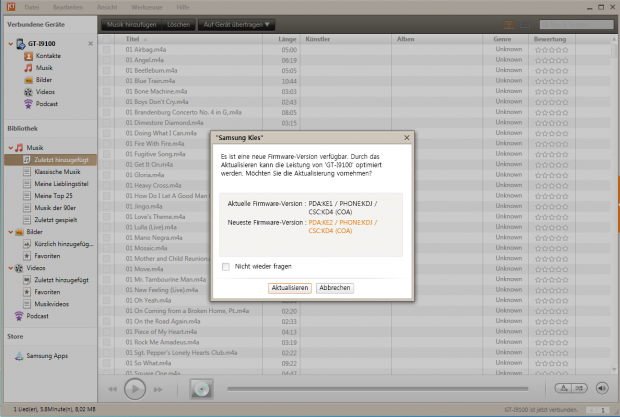Click the album art disc icon
The width and height of the screenshot is (620, 417).
coord(201,389)
